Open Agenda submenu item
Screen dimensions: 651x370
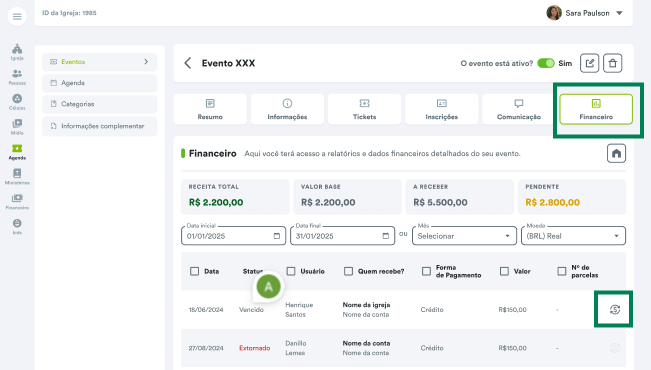100,83
